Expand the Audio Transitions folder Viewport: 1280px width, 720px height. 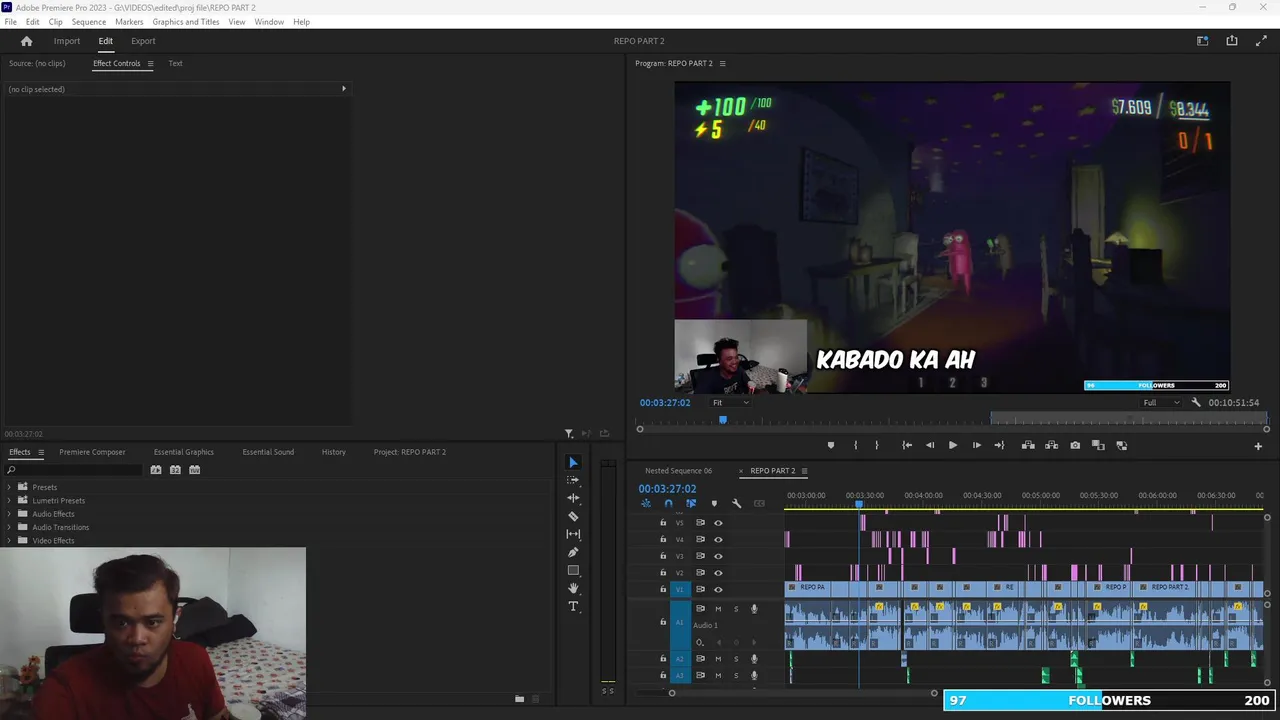(9, 527)
